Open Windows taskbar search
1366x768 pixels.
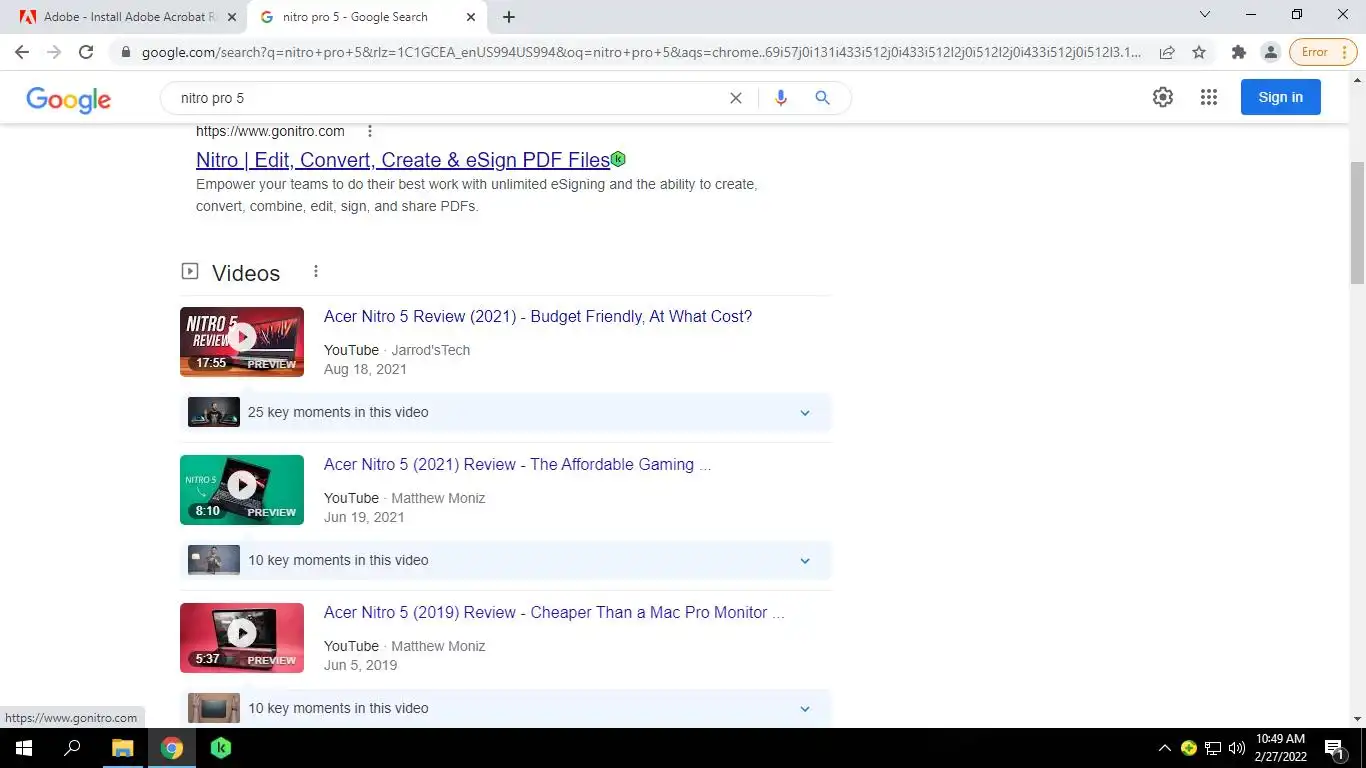point(72,748)
